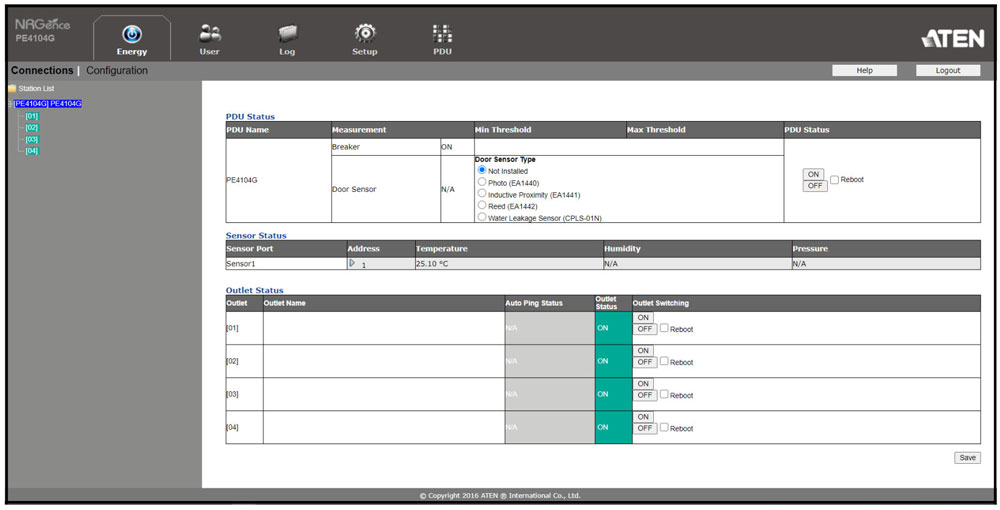This screenshot has width=1000, height=510.
Task: Click the NRGence PE4104G logo
Action: coord(43,30)
